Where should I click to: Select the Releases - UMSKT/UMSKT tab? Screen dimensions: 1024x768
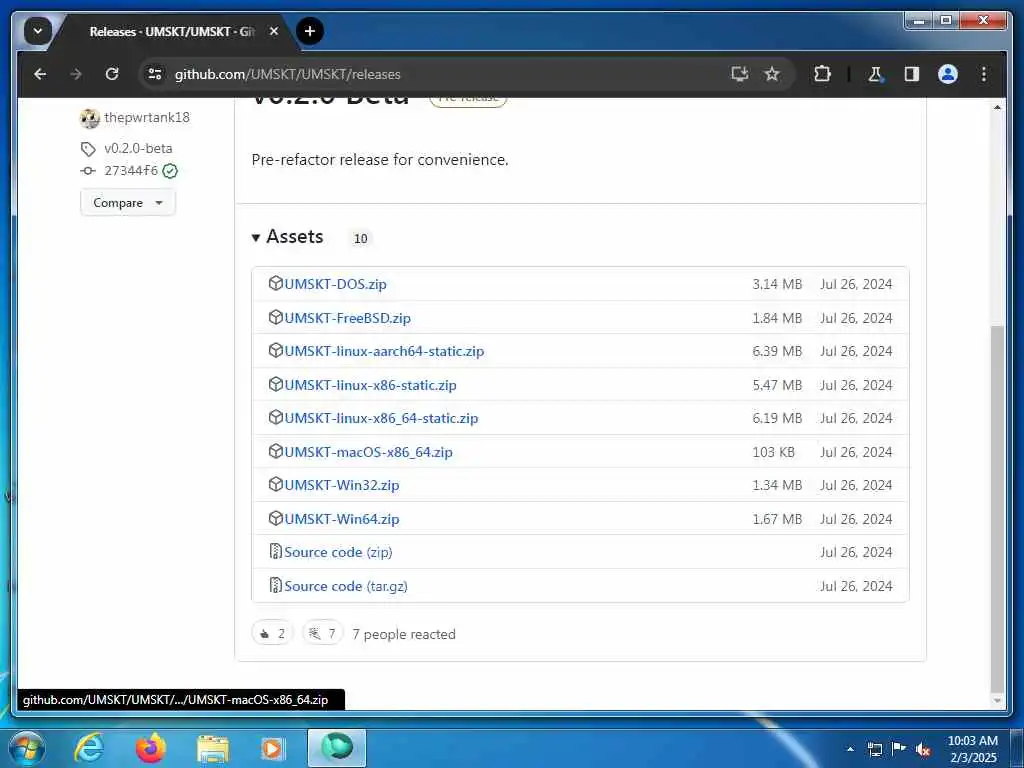pyautogui.click(x=171, y=31)
